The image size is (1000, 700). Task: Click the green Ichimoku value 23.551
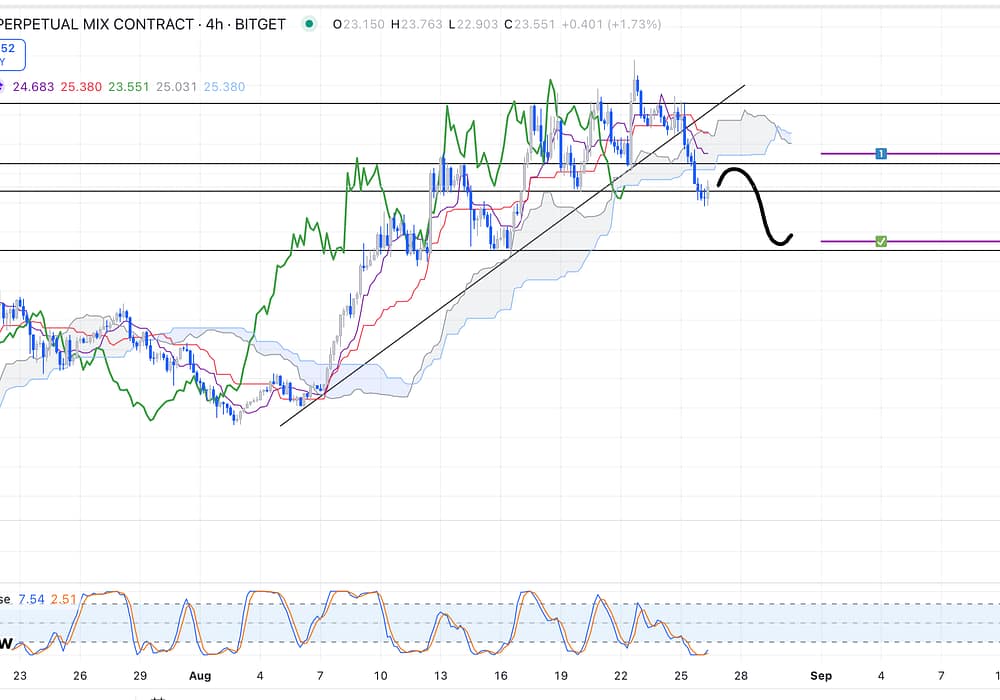[x=129, y=87]
